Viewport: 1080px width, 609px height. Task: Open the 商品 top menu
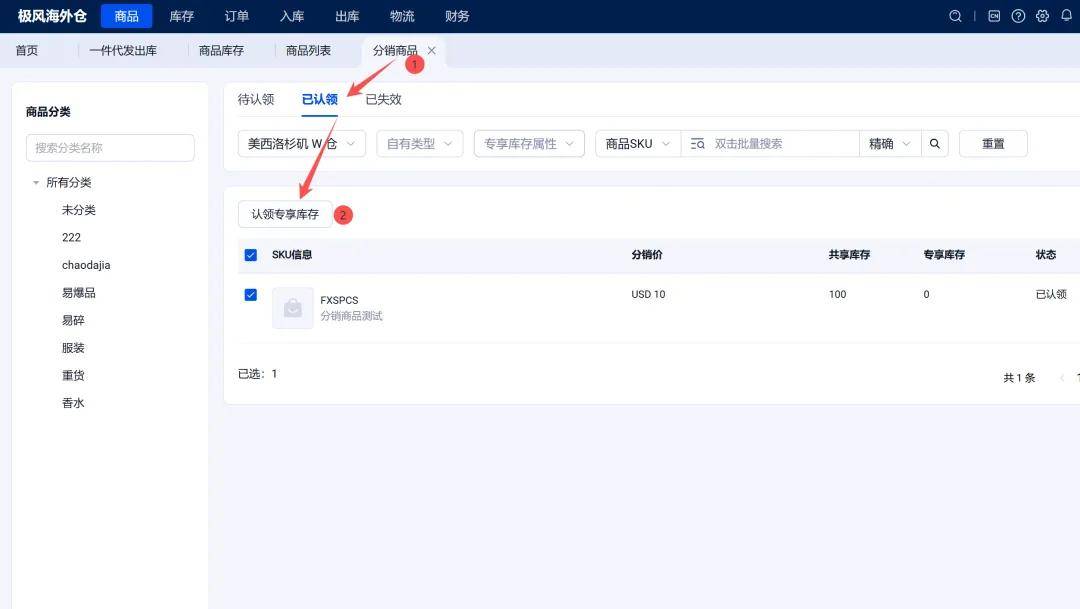pos(126,16)
